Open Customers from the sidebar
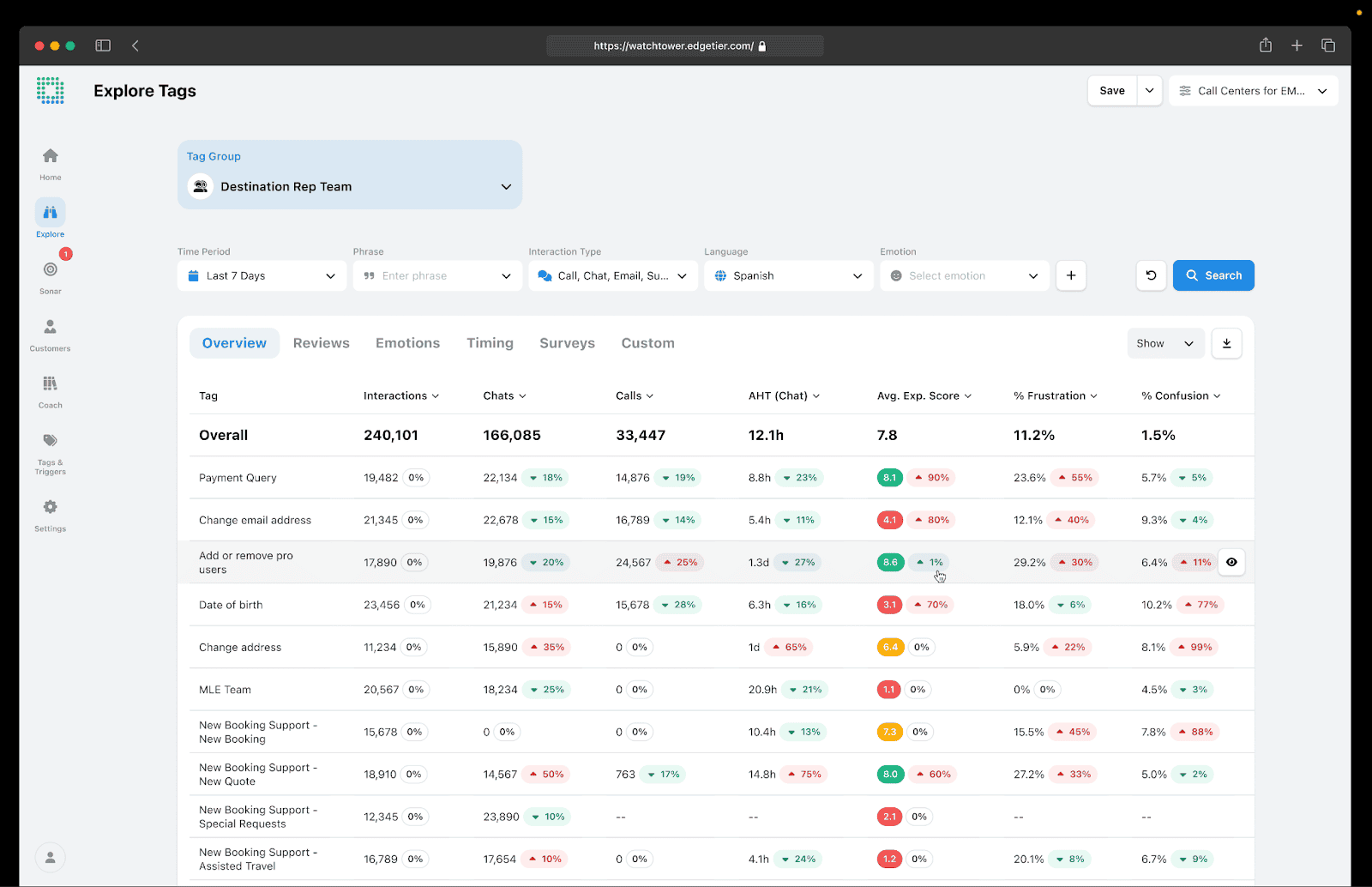The width and height of the screenshot is (1372, 887). [x=51, y=327]
